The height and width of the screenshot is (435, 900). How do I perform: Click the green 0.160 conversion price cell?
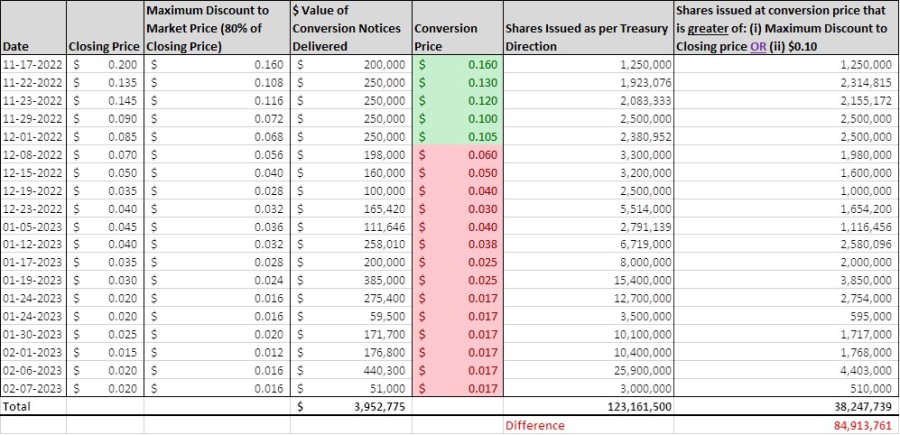pyautogui.click(x=457, y=63)
